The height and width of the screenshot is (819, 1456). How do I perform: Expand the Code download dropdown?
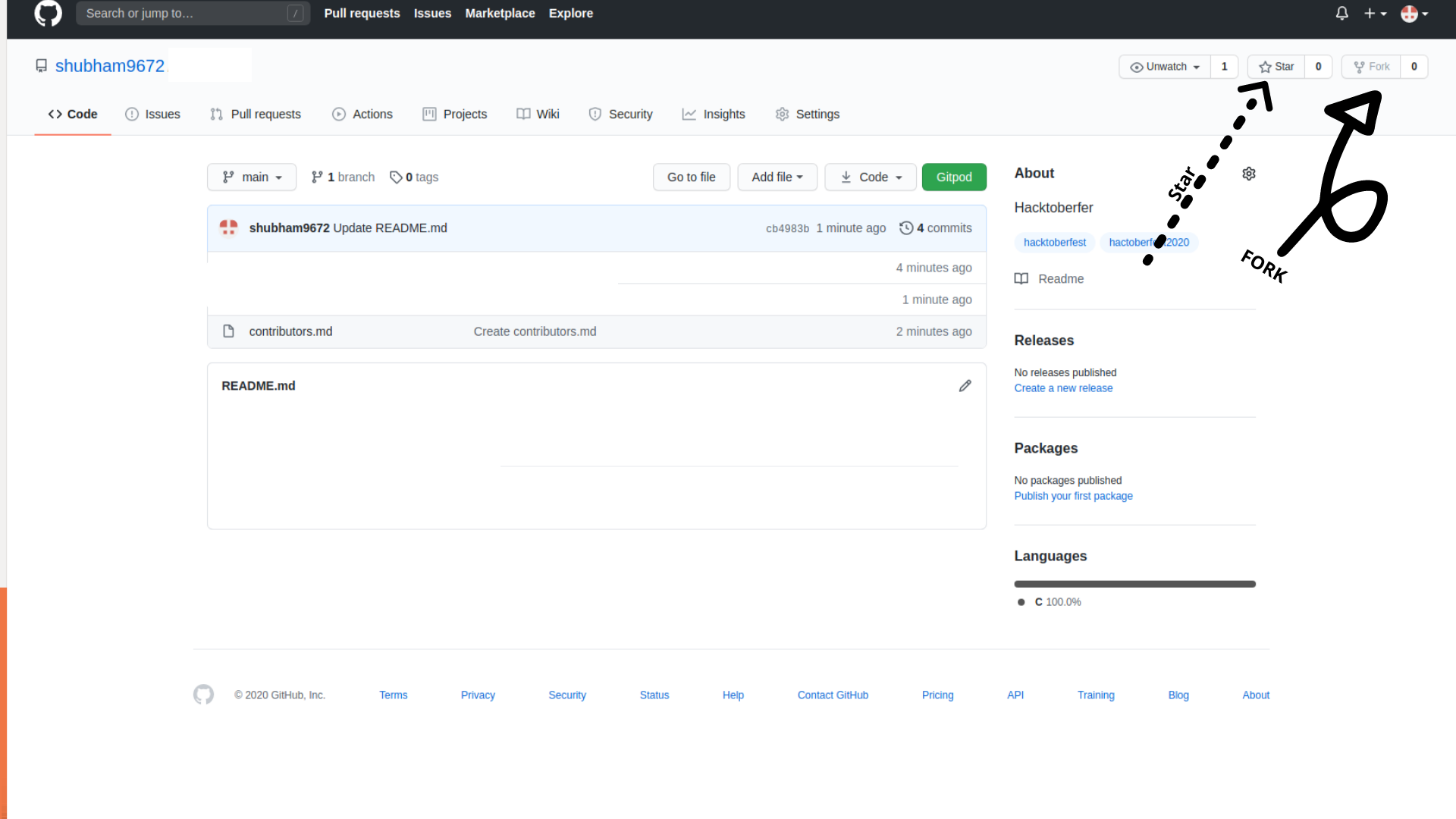click(871, 177)
